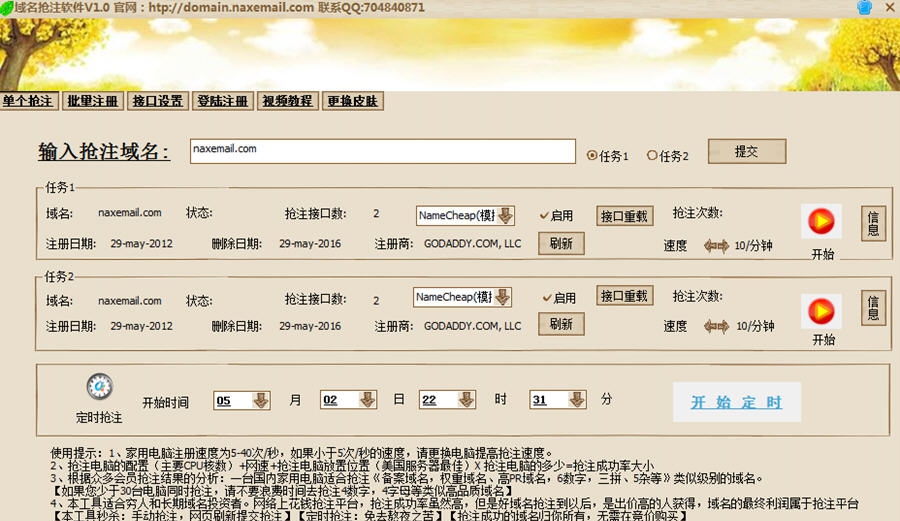Screen dimensions: 900x521
Task: Open the hour dropdown showing 22
Action: click(x=466, y=399)
